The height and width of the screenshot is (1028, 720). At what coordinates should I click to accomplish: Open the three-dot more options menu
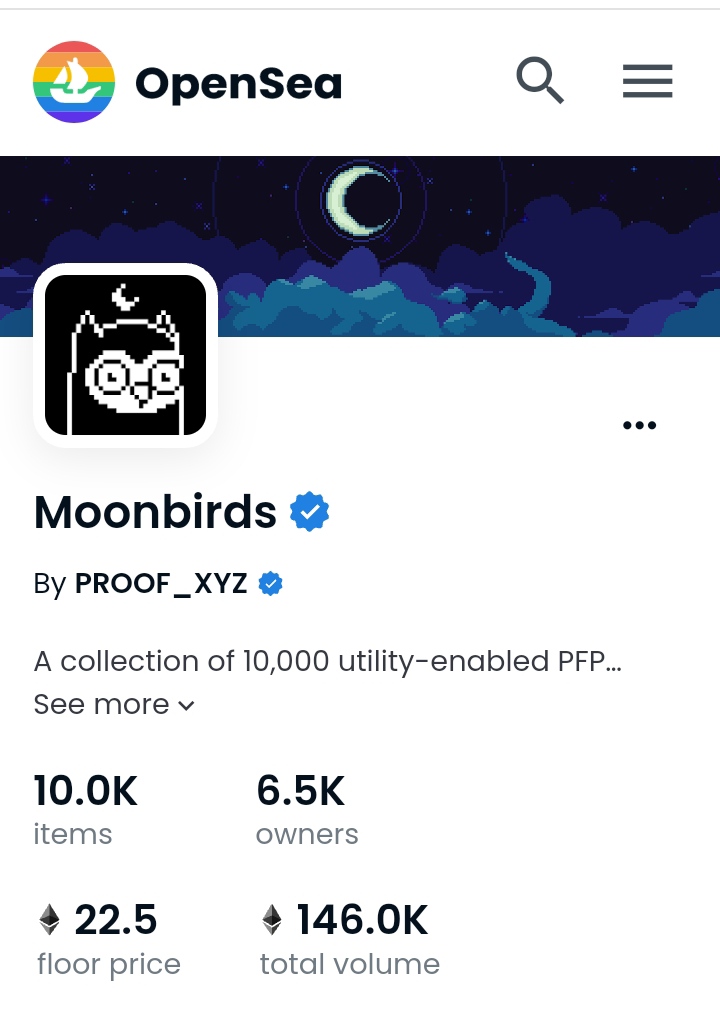pyautogui.click(x=639, y=425)
